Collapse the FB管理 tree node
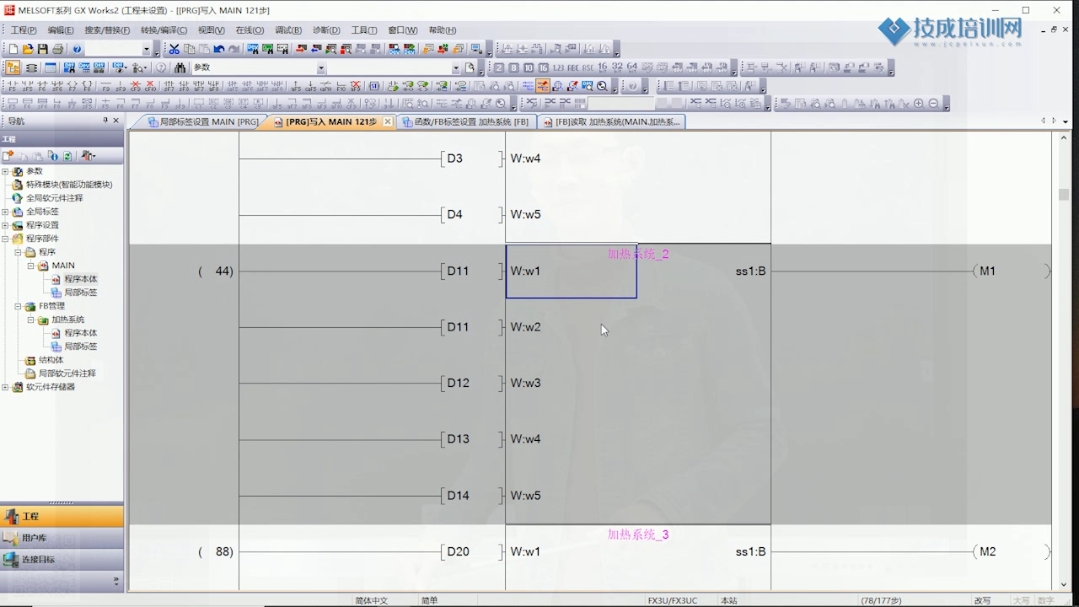The height and width of the screenshot is (607, 1079). tap(18, 306)
